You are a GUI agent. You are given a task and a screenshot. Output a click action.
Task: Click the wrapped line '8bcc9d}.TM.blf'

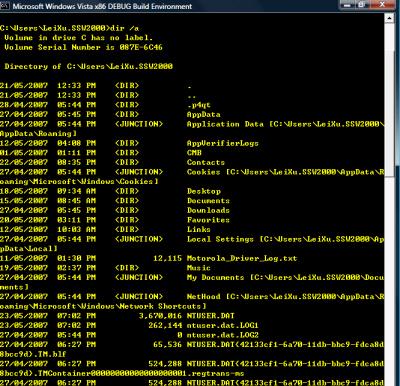(33, 354)
